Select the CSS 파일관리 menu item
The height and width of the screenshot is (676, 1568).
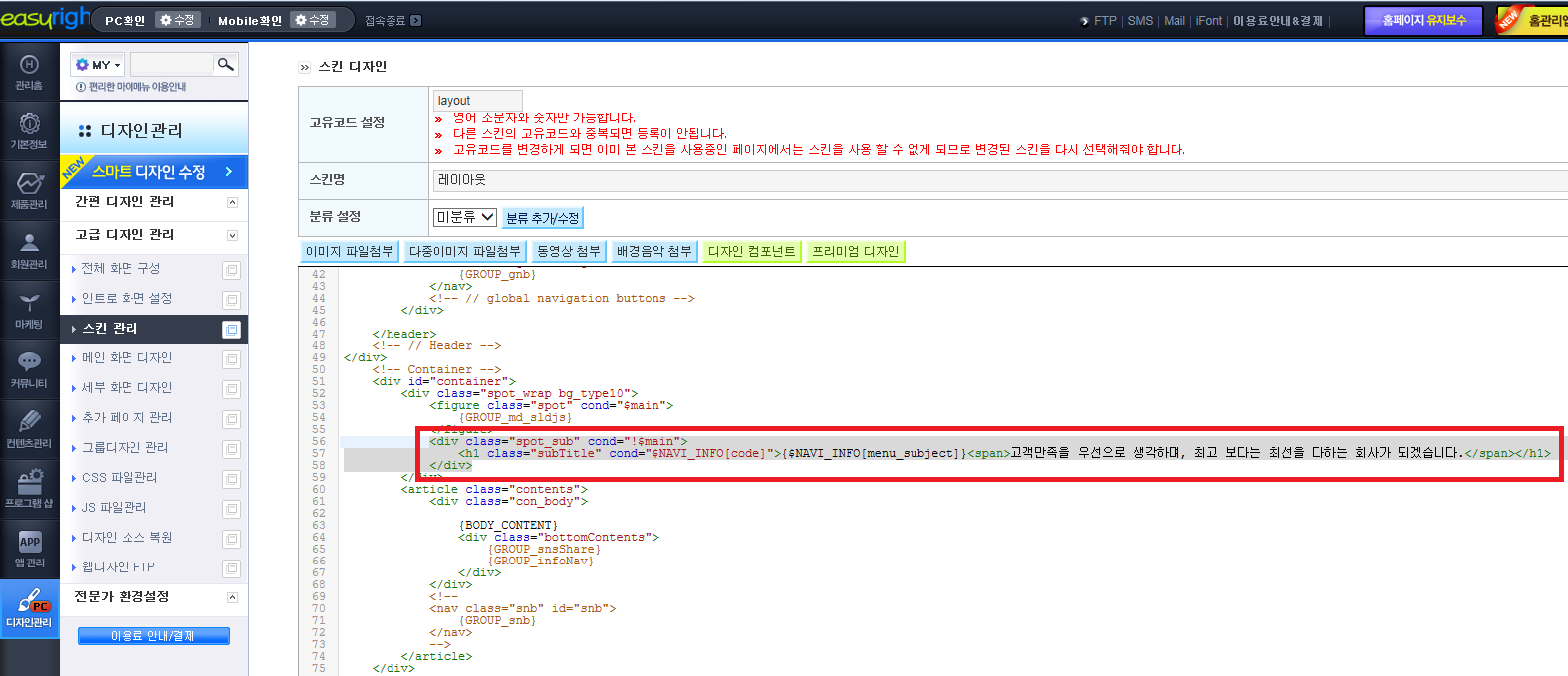[x=120, y=478]
